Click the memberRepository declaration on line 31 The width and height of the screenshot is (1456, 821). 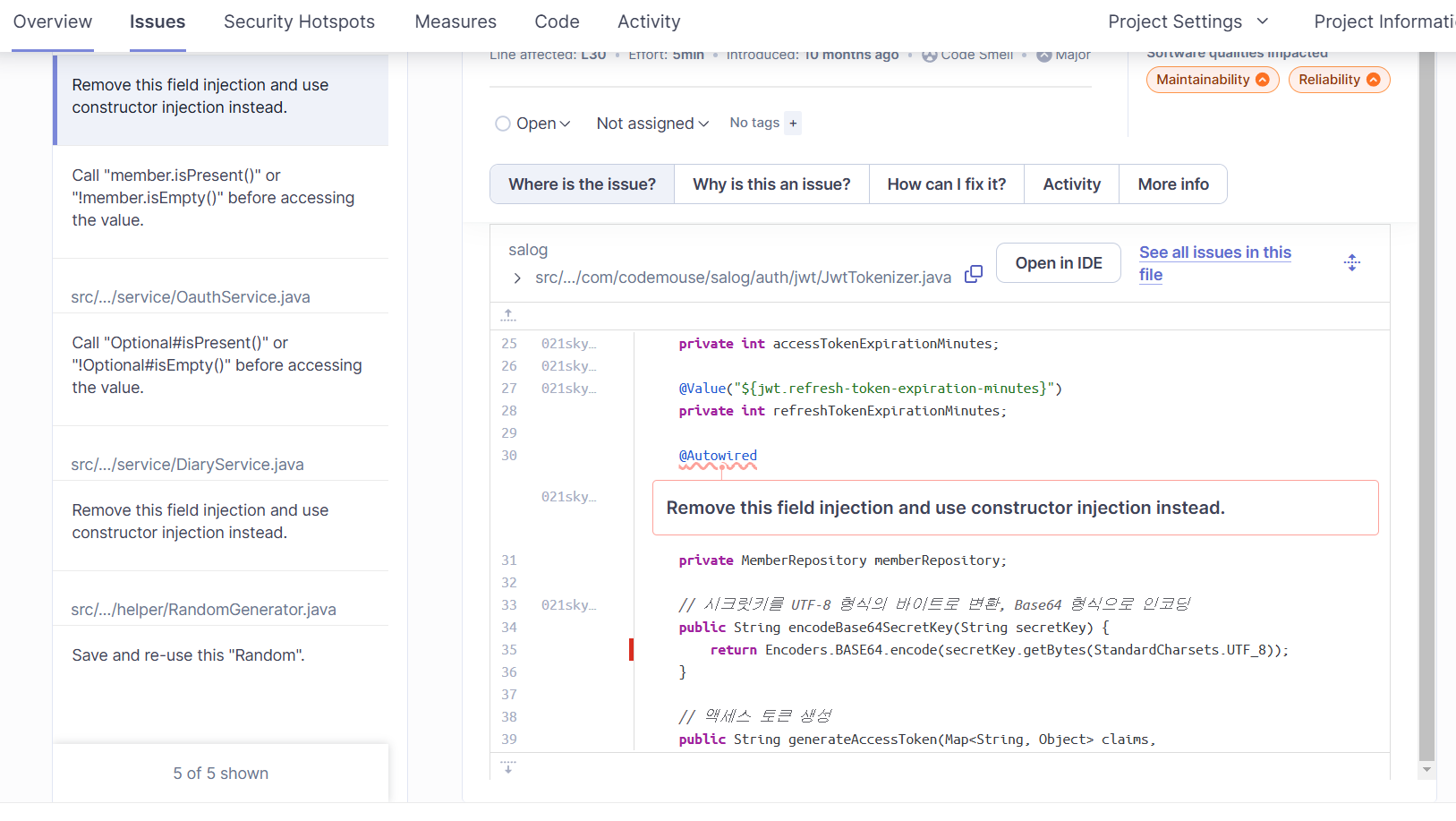pos(842,560)
